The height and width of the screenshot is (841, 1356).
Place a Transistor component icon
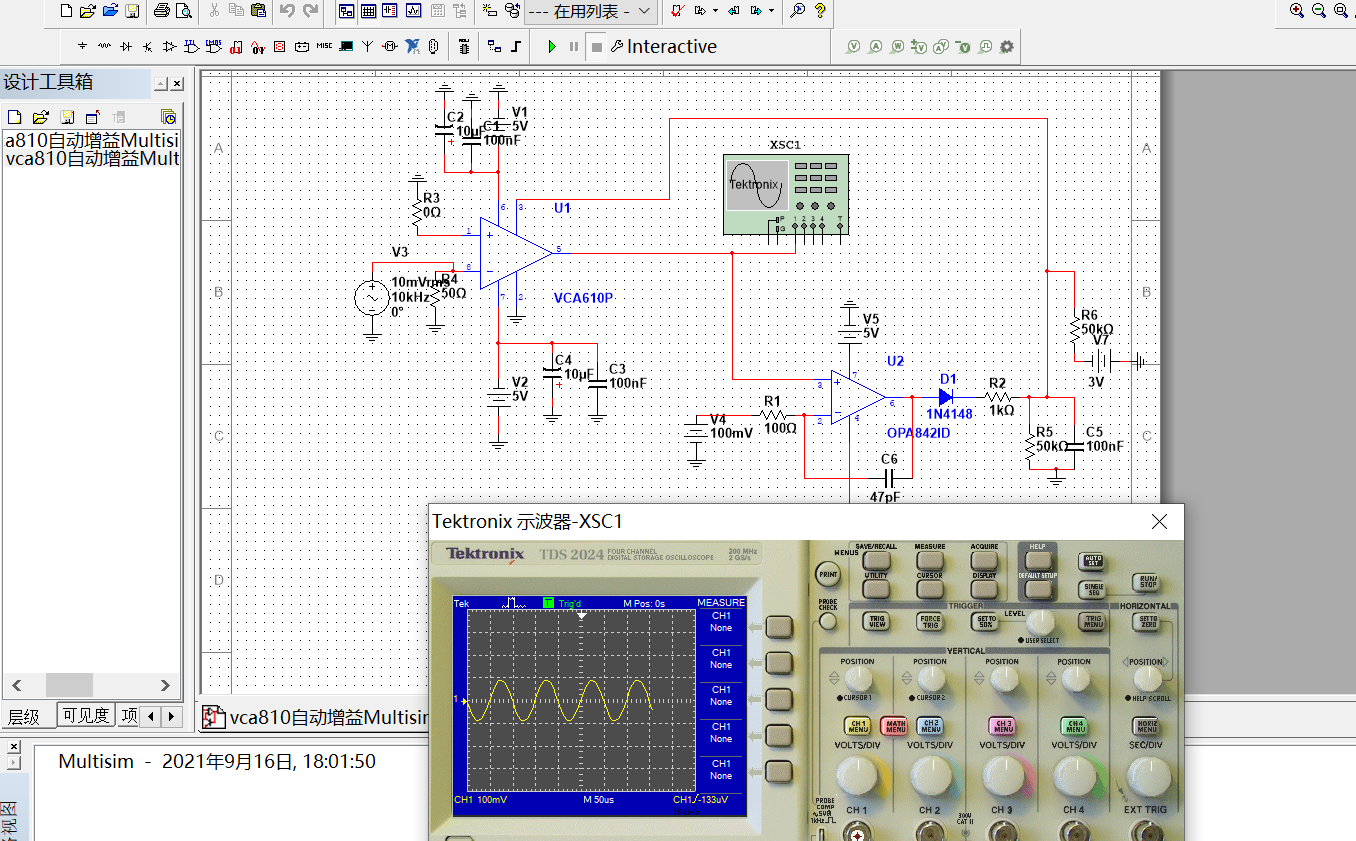coord(147,46)
